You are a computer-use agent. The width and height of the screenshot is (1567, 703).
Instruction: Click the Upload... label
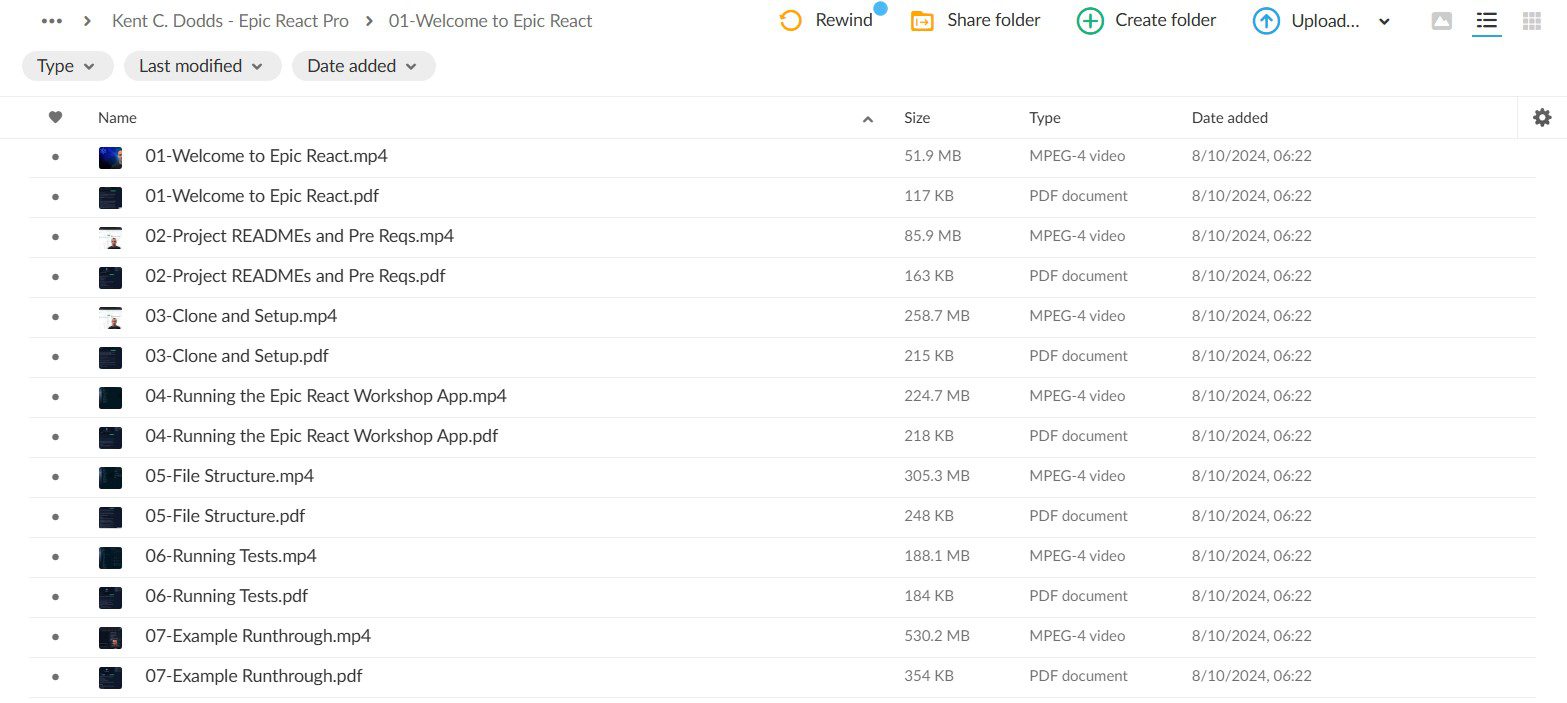tap(1325, 21)
